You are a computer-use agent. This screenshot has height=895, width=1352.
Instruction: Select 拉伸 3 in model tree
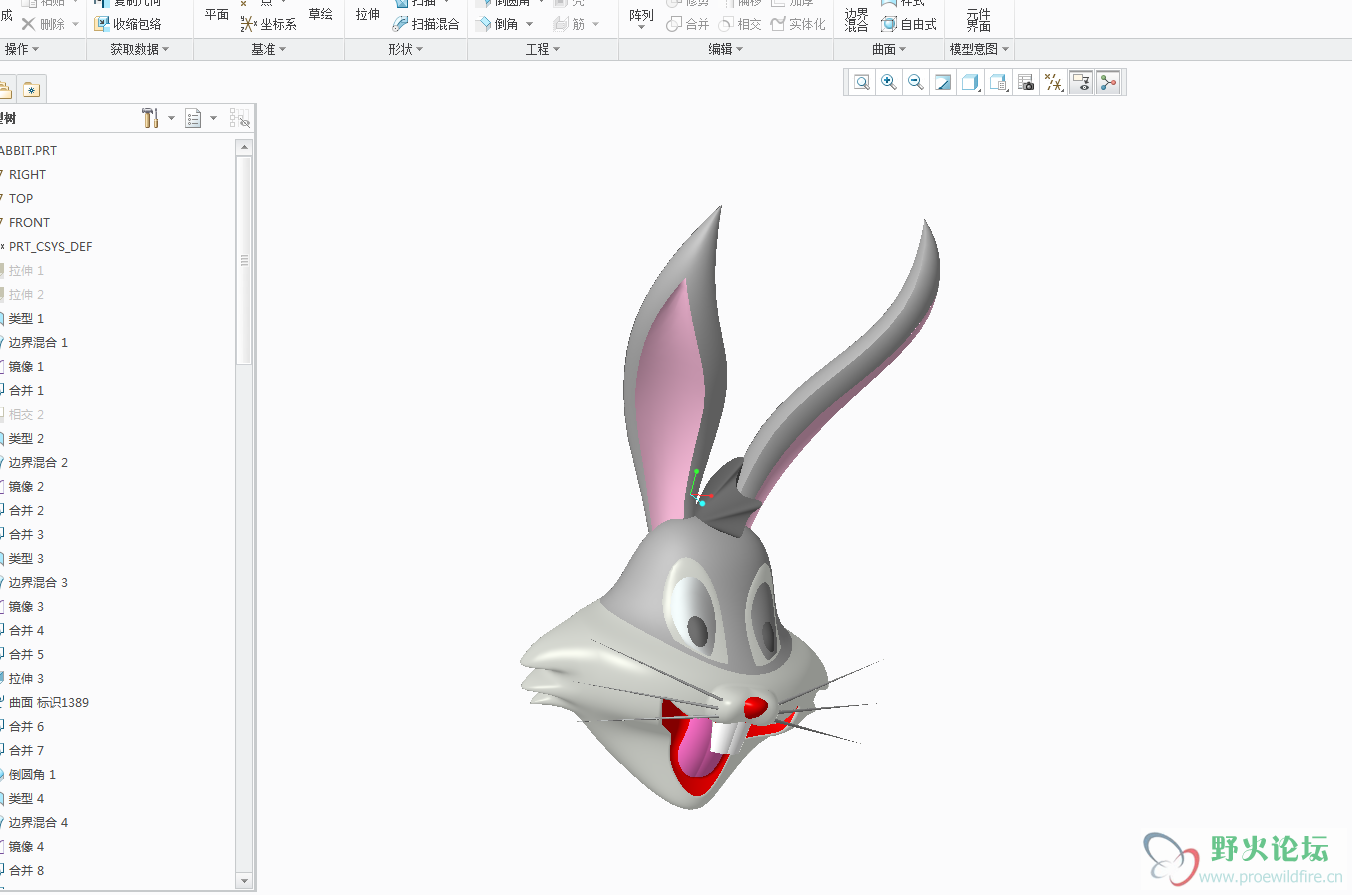[x=26, y=678]
